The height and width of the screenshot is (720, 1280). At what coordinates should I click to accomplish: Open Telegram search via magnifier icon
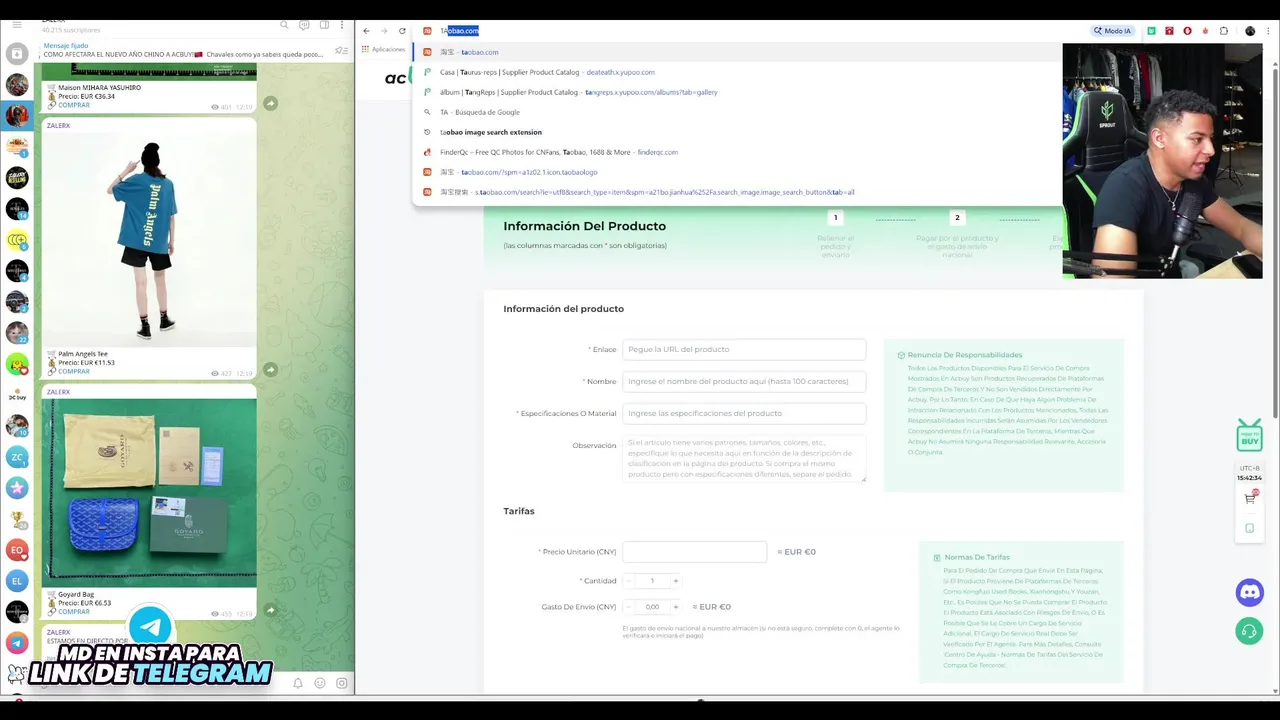284,25
